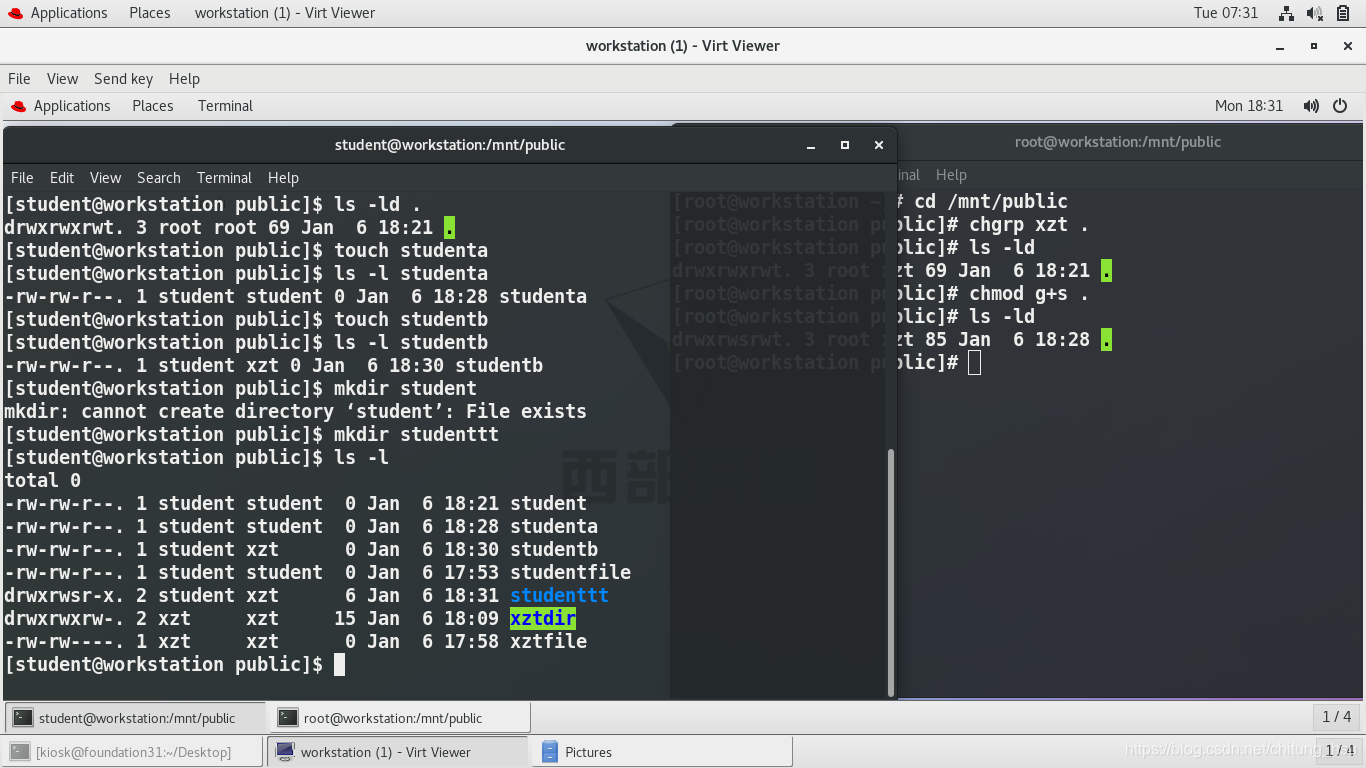The height and width of the screenshot is (768, 1366).
Task: Click guest power button icon
Action: click(x=1340, y=105)
